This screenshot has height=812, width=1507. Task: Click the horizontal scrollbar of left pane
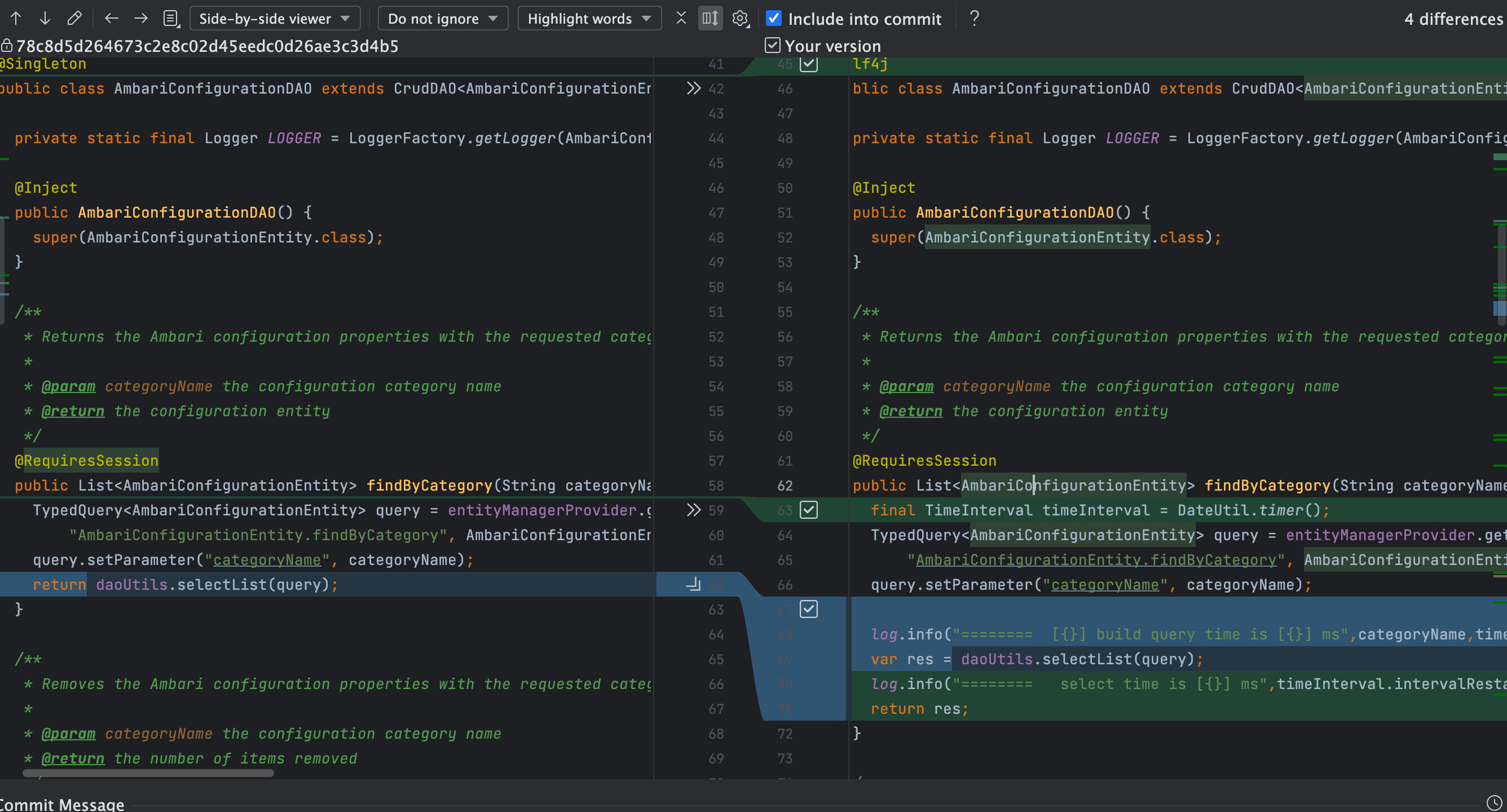click(148, 773)
